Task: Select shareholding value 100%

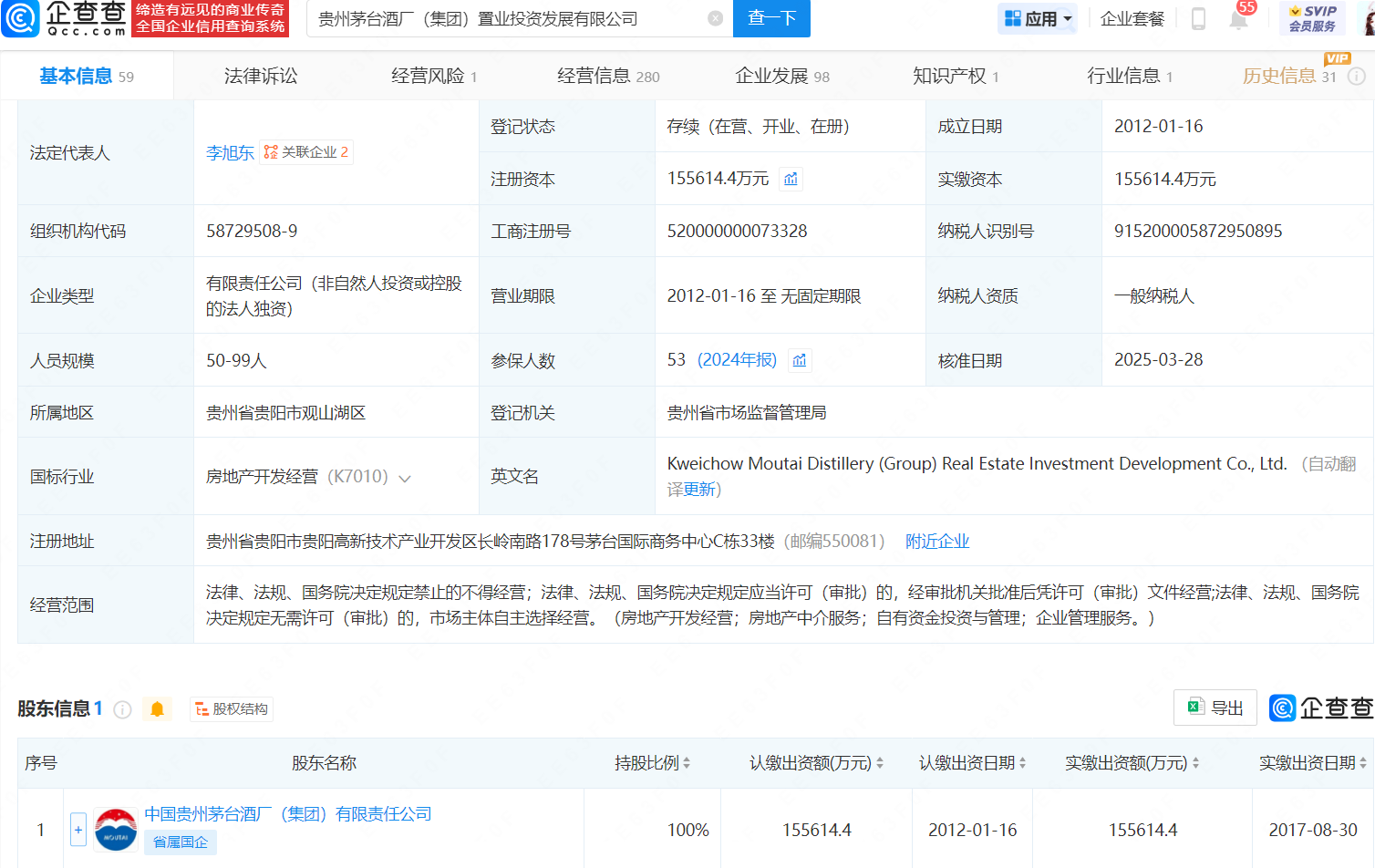Action: point(687,830)
